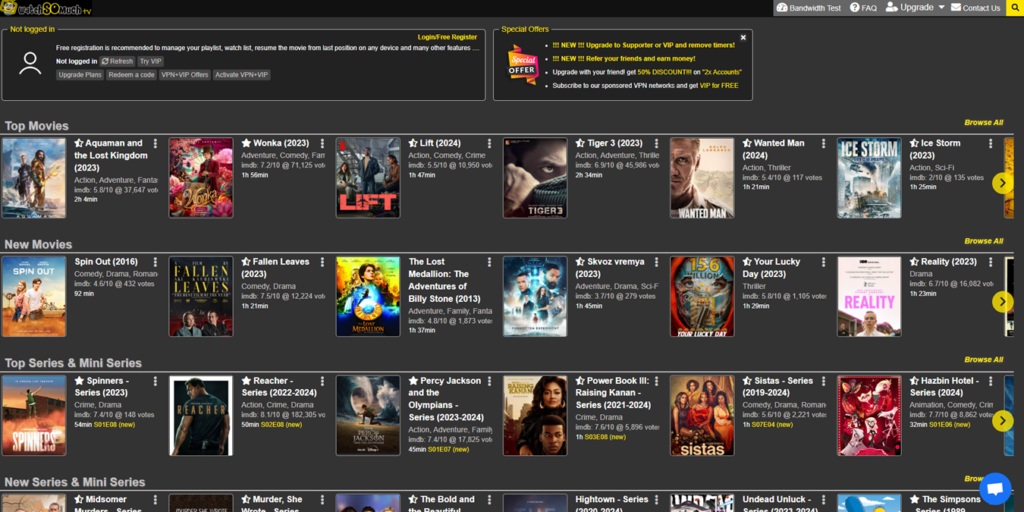Open three-dot menu for Spin Out (2016)
This screenshot has width=1024, height=512.
[x=155, y=263]
